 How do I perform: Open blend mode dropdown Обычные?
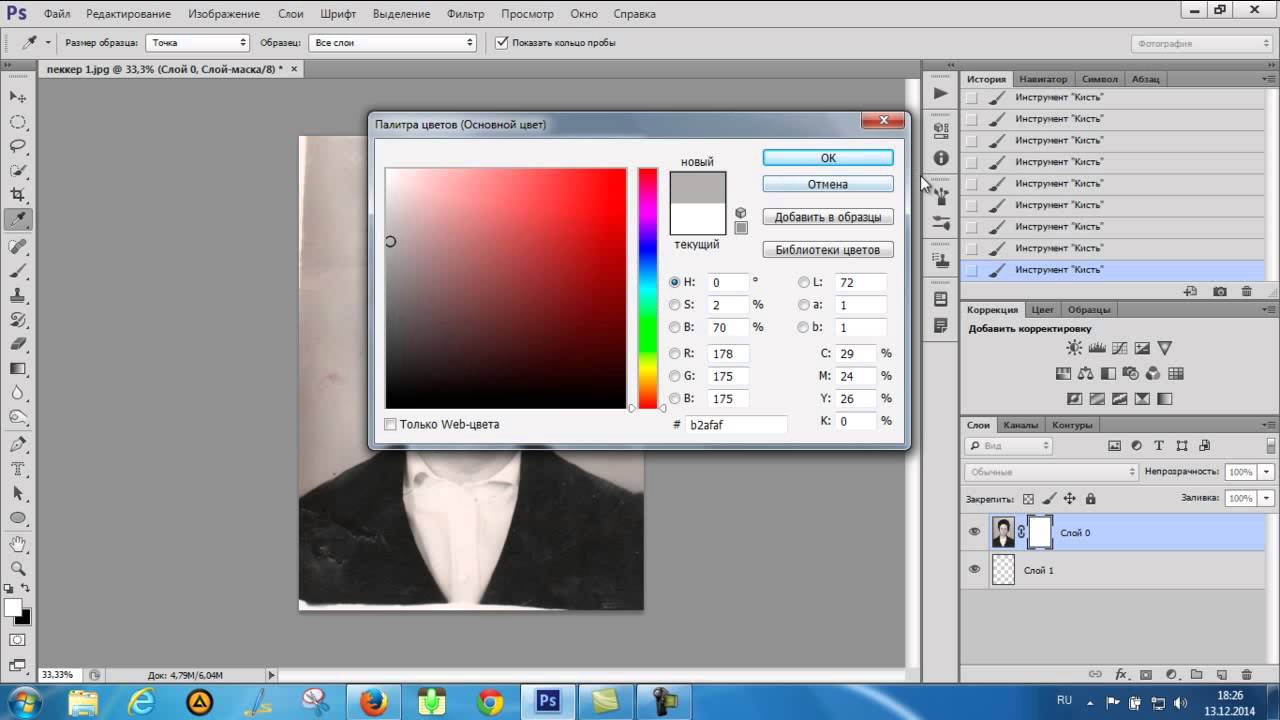(x=1052, y=471)
